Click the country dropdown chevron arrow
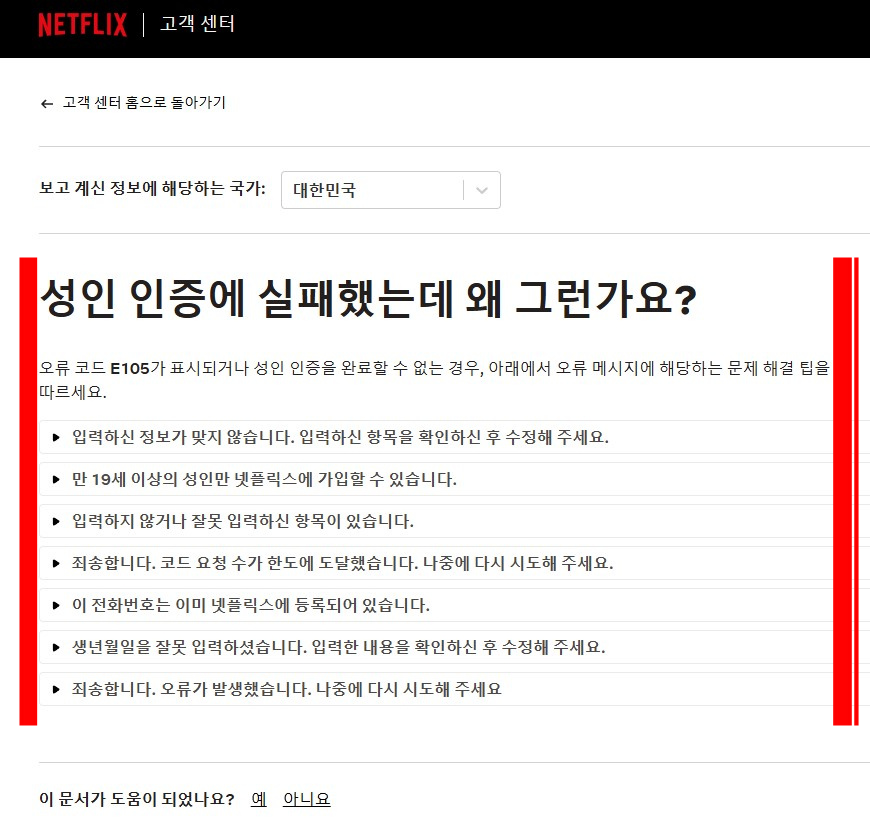The width and height of the screenshot is (870, 833). (482, 190)
